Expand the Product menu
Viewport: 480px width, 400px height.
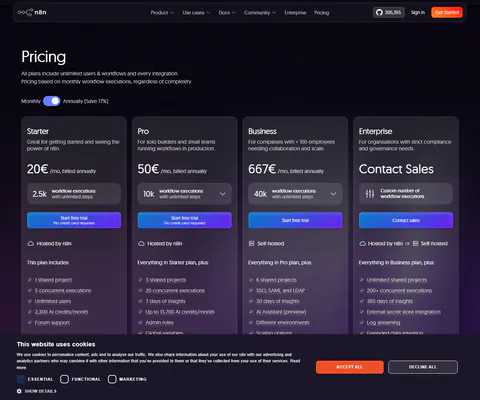click(162, 13)
